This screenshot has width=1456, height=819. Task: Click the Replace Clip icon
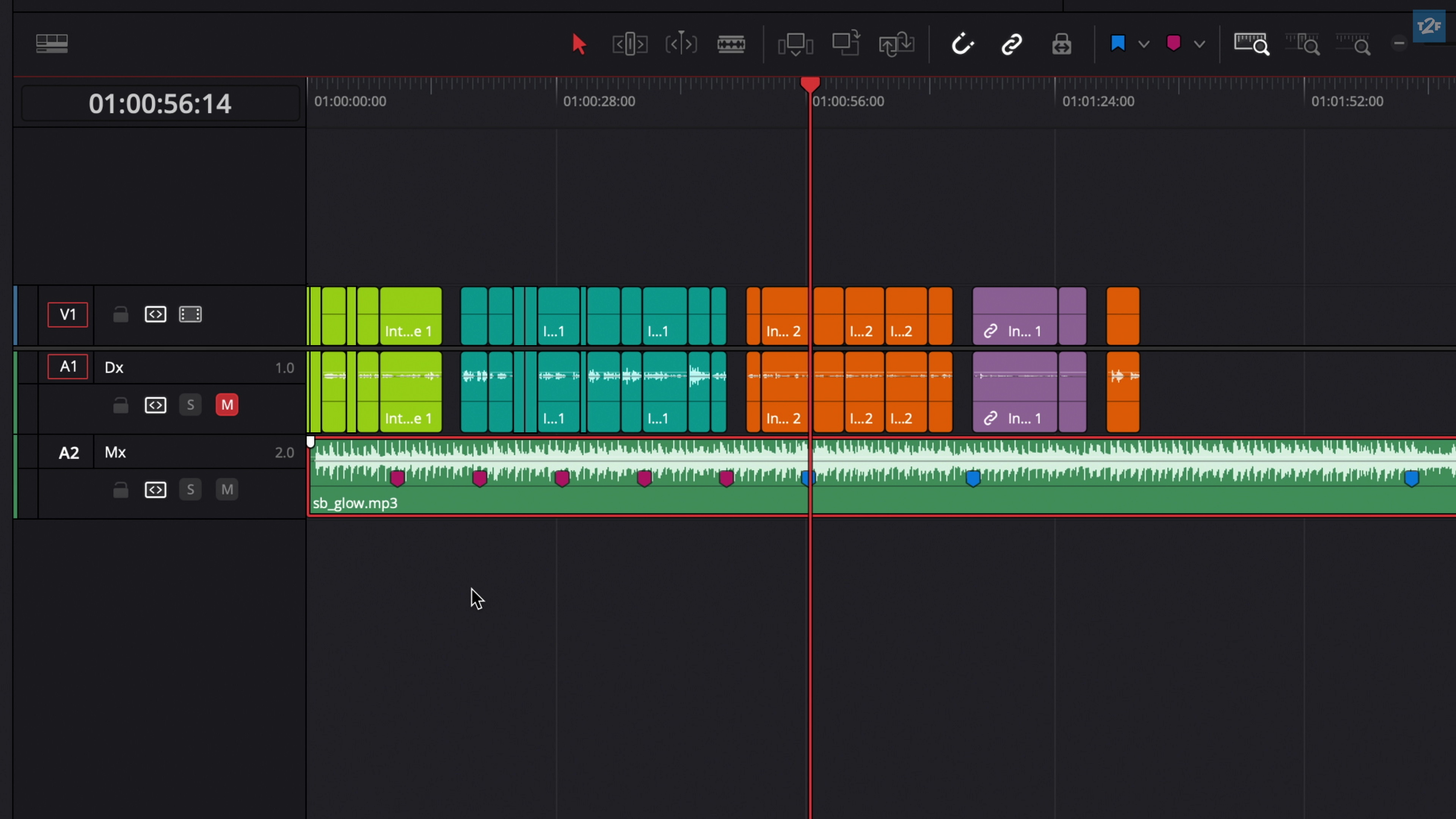click(x=896, y=44)
